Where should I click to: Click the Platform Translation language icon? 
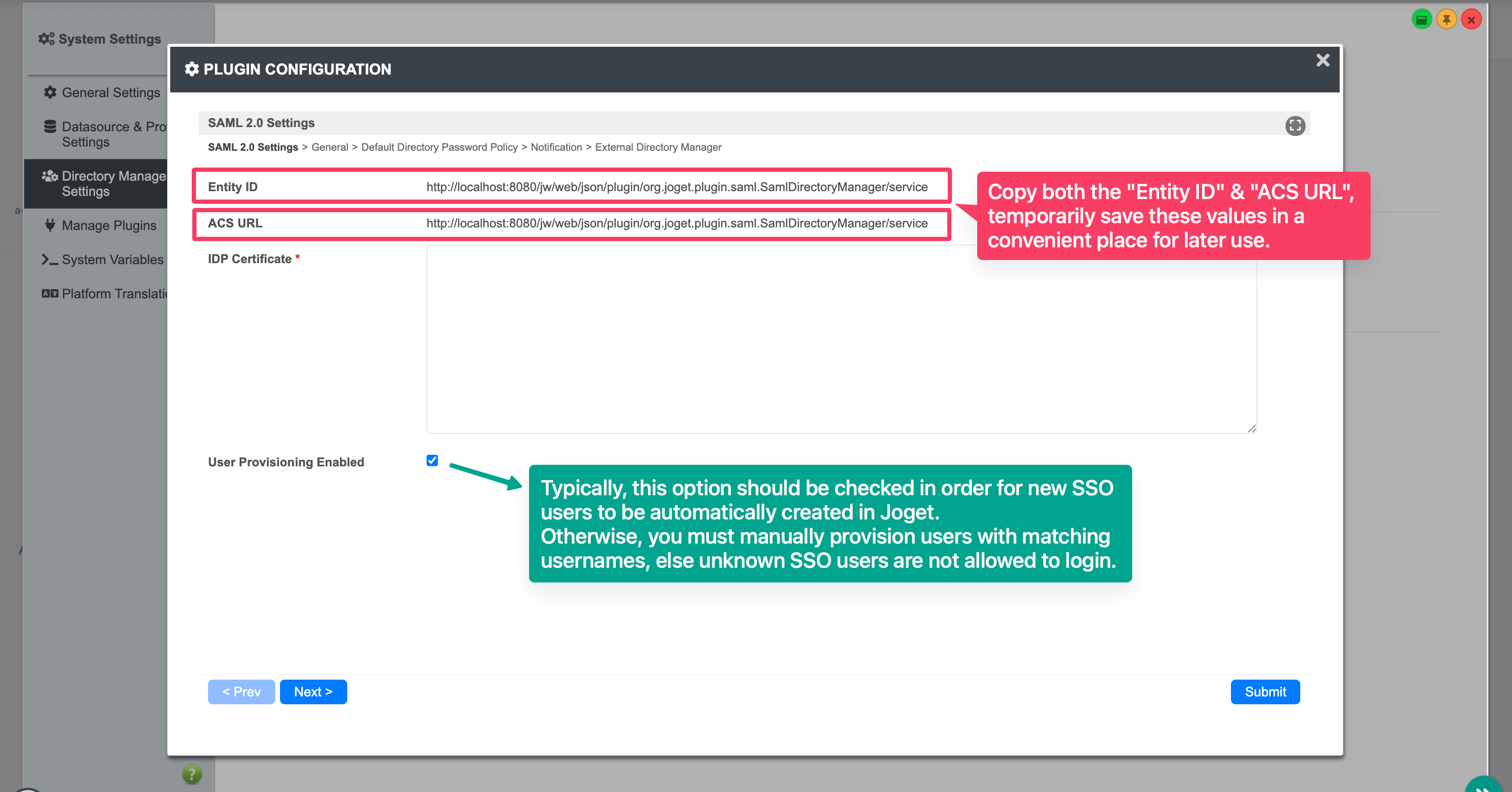click(50, 294)
